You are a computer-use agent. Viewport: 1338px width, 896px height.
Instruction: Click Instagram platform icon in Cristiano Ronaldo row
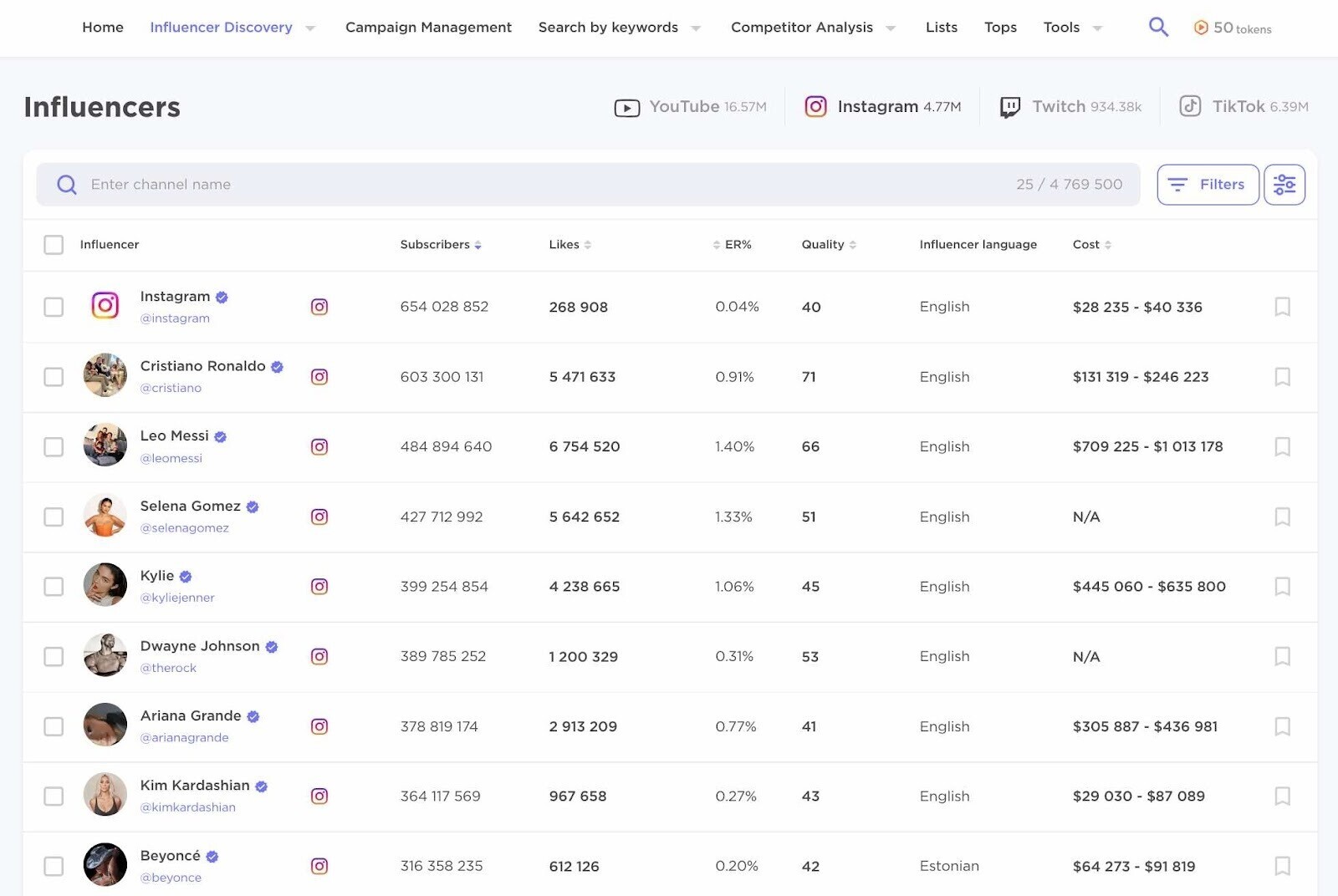pos(319,377)
